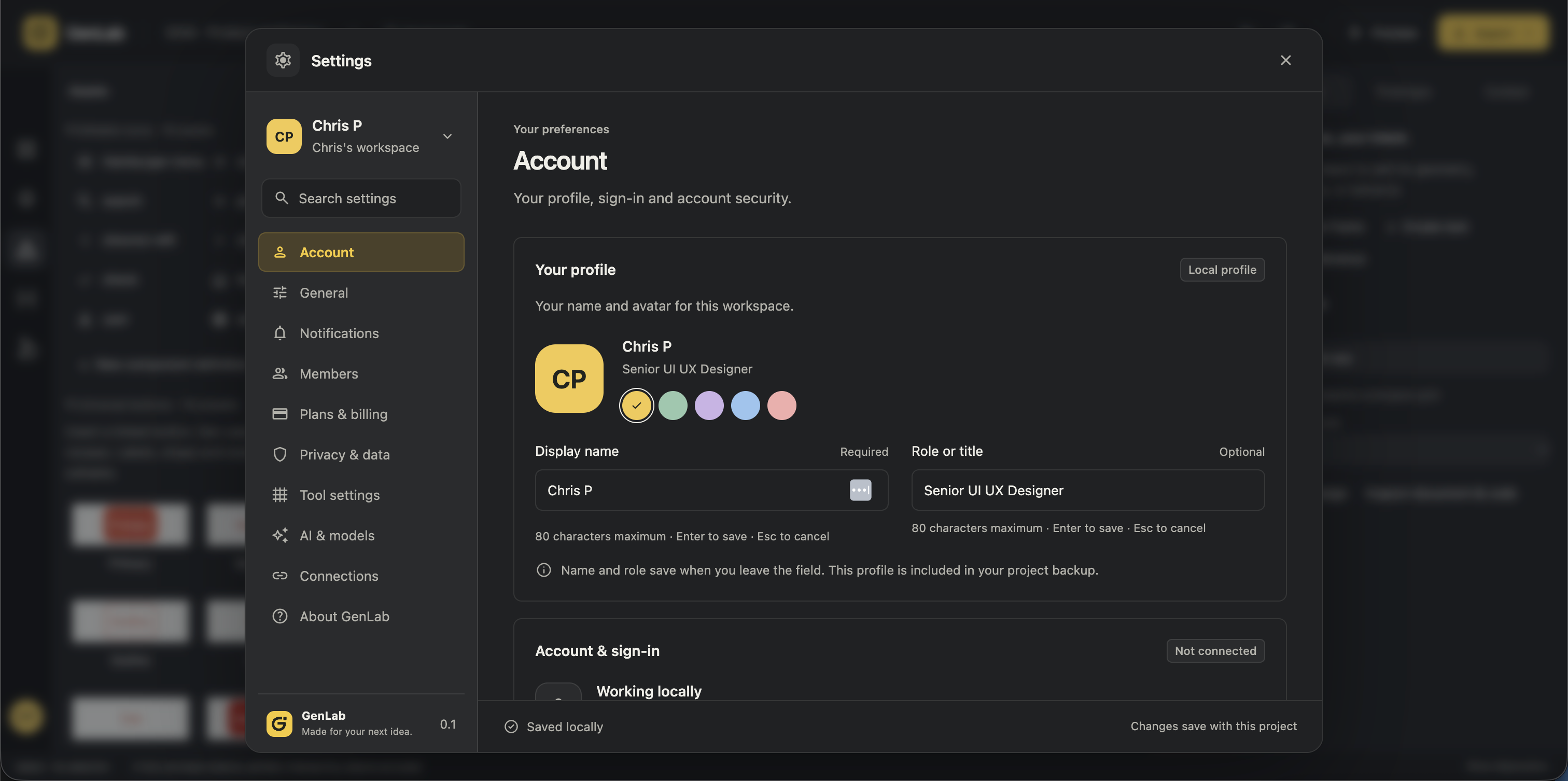
Task: Open AI & models settings
Action: (361, 536)
